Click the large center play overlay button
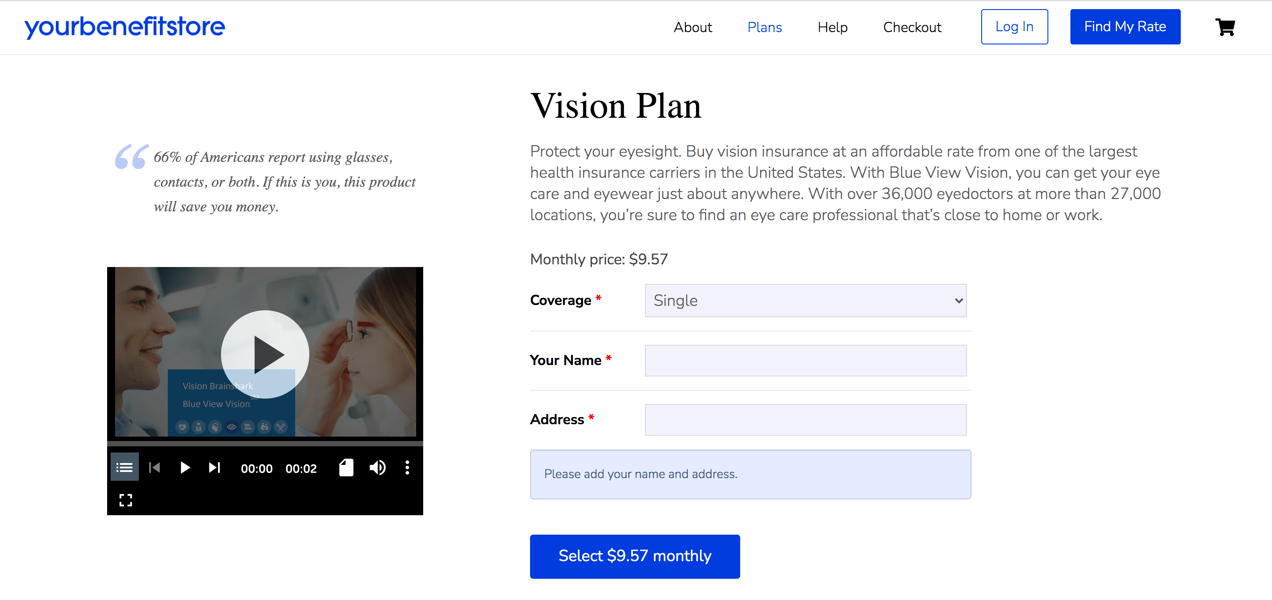1272x600 pixels. [265, 354]
